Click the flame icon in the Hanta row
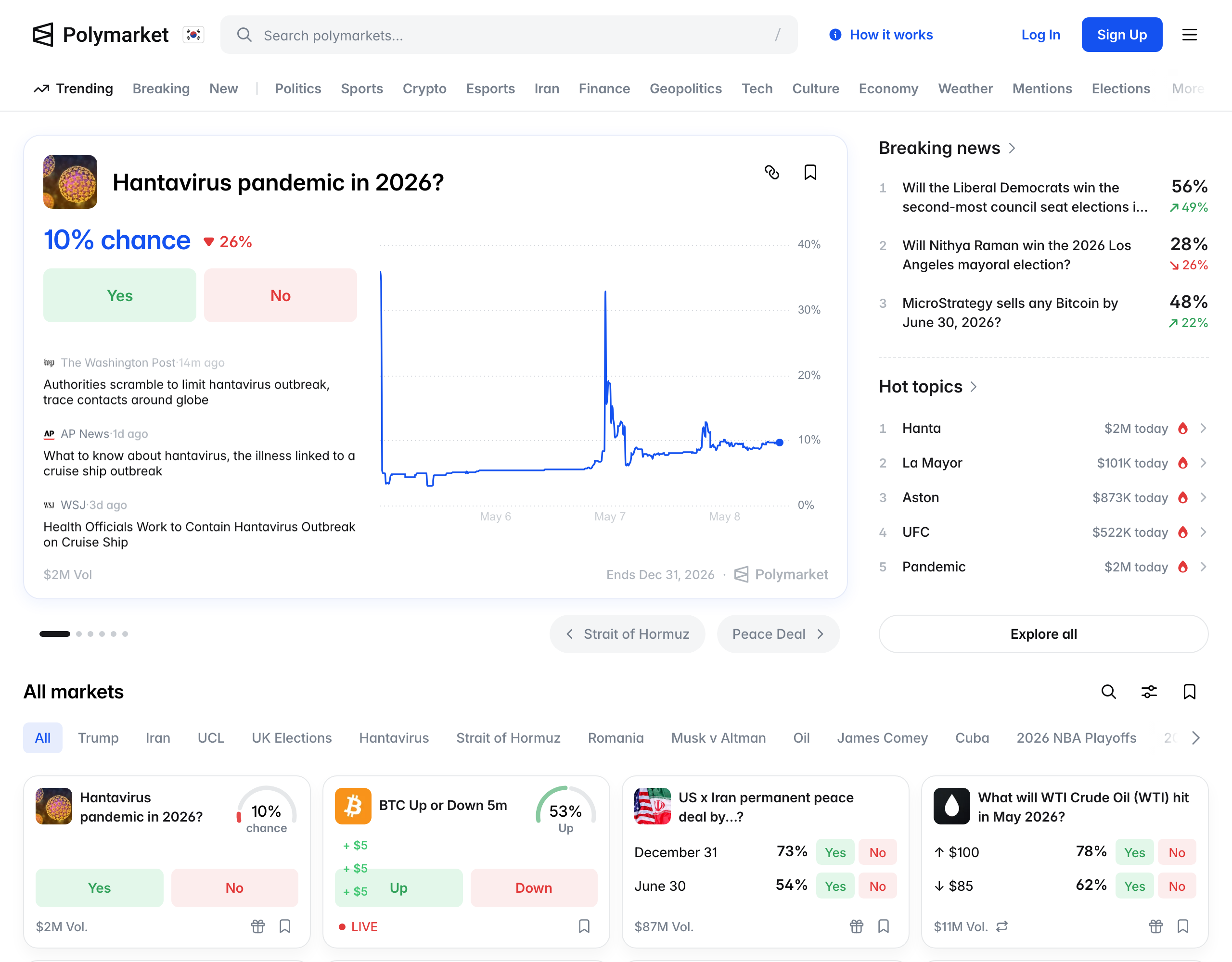 tap(1183, 428)
